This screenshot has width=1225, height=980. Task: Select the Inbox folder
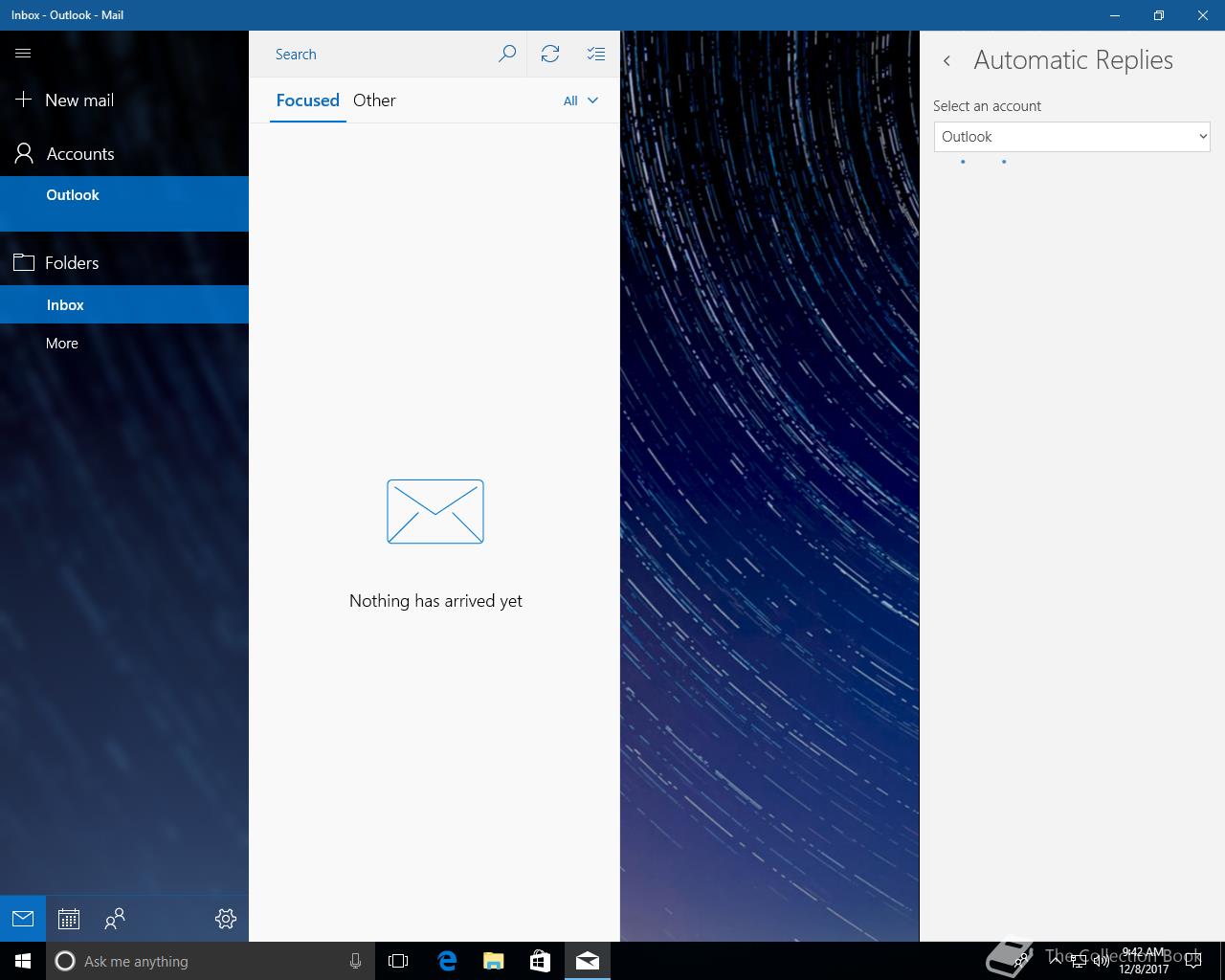pyautogui.click(x=65, y=304)
